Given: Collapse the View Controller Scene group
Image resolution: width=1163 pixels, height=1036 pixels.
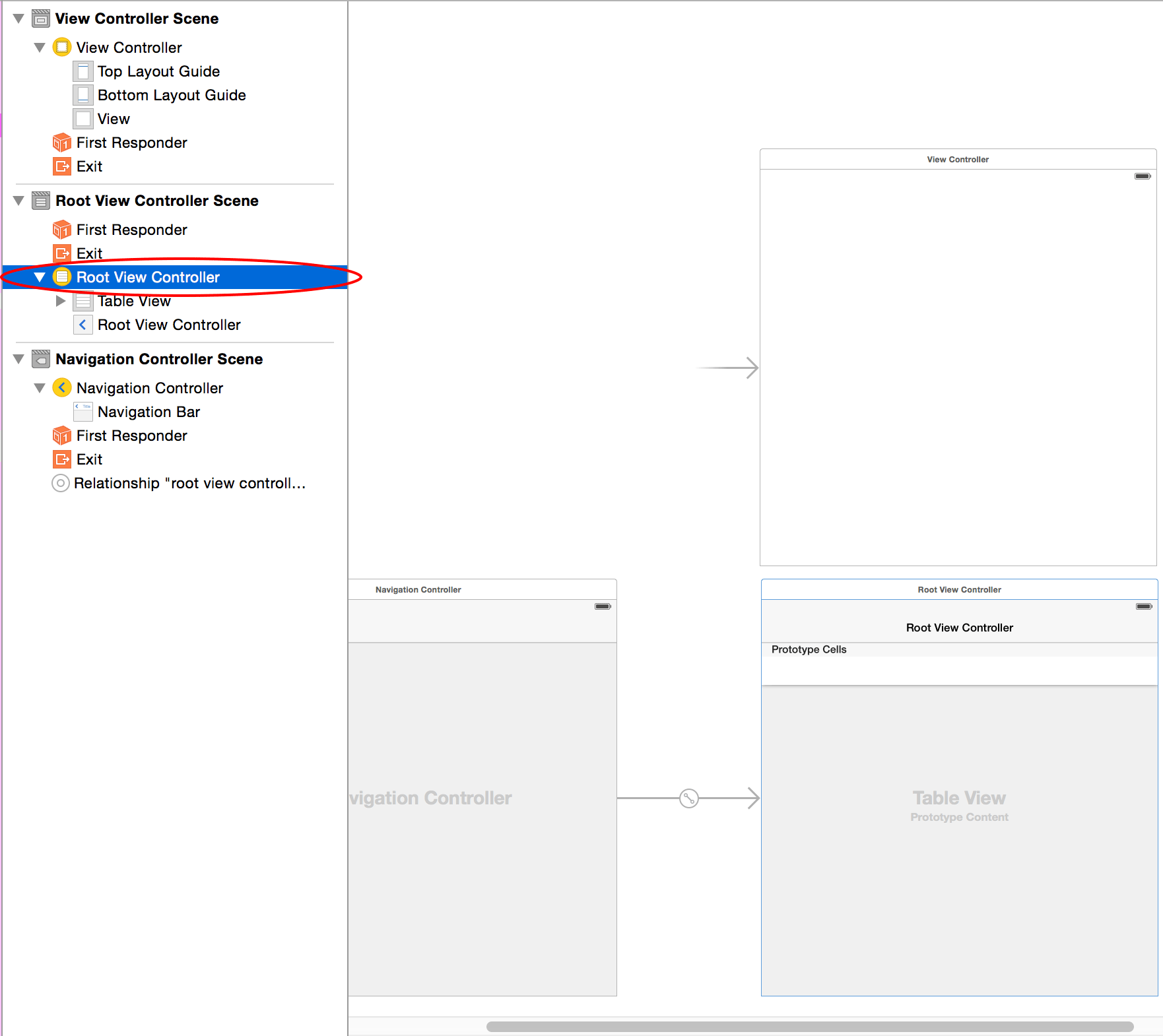Looking at the screenshot, I should (x=18, y=18).
